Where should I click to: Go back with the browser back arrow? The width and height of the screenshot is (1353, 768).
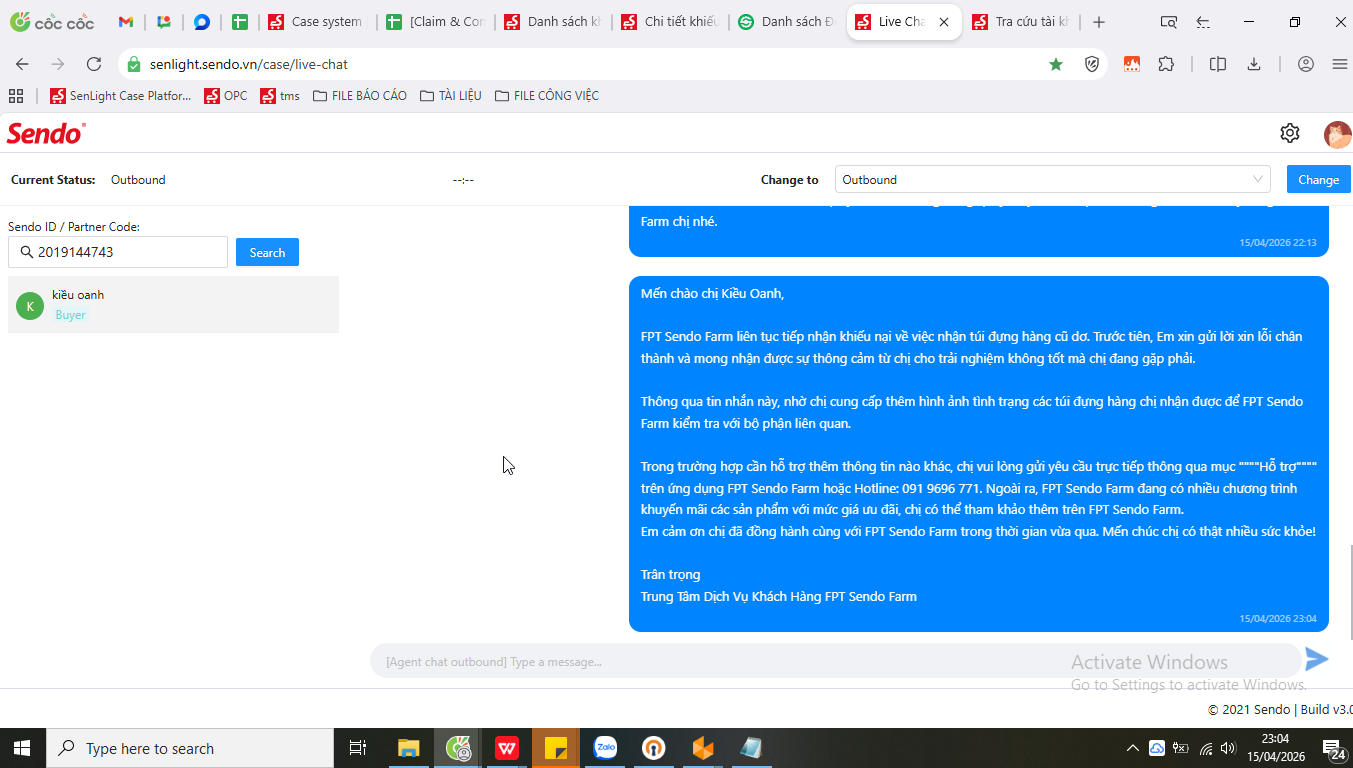pyautogui.click(x=22, y=64)
